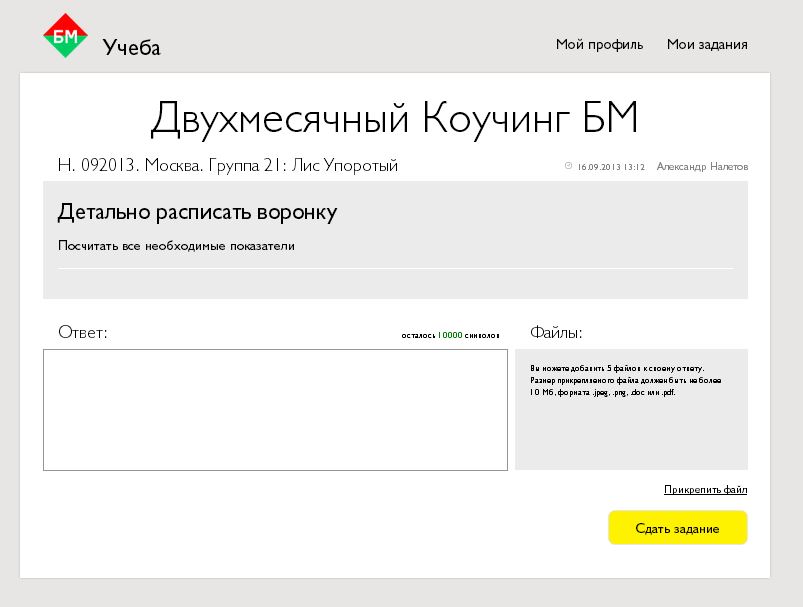Open the Мой профиль menu item
The image size is (803, 607).
click(x=599, y=45)
